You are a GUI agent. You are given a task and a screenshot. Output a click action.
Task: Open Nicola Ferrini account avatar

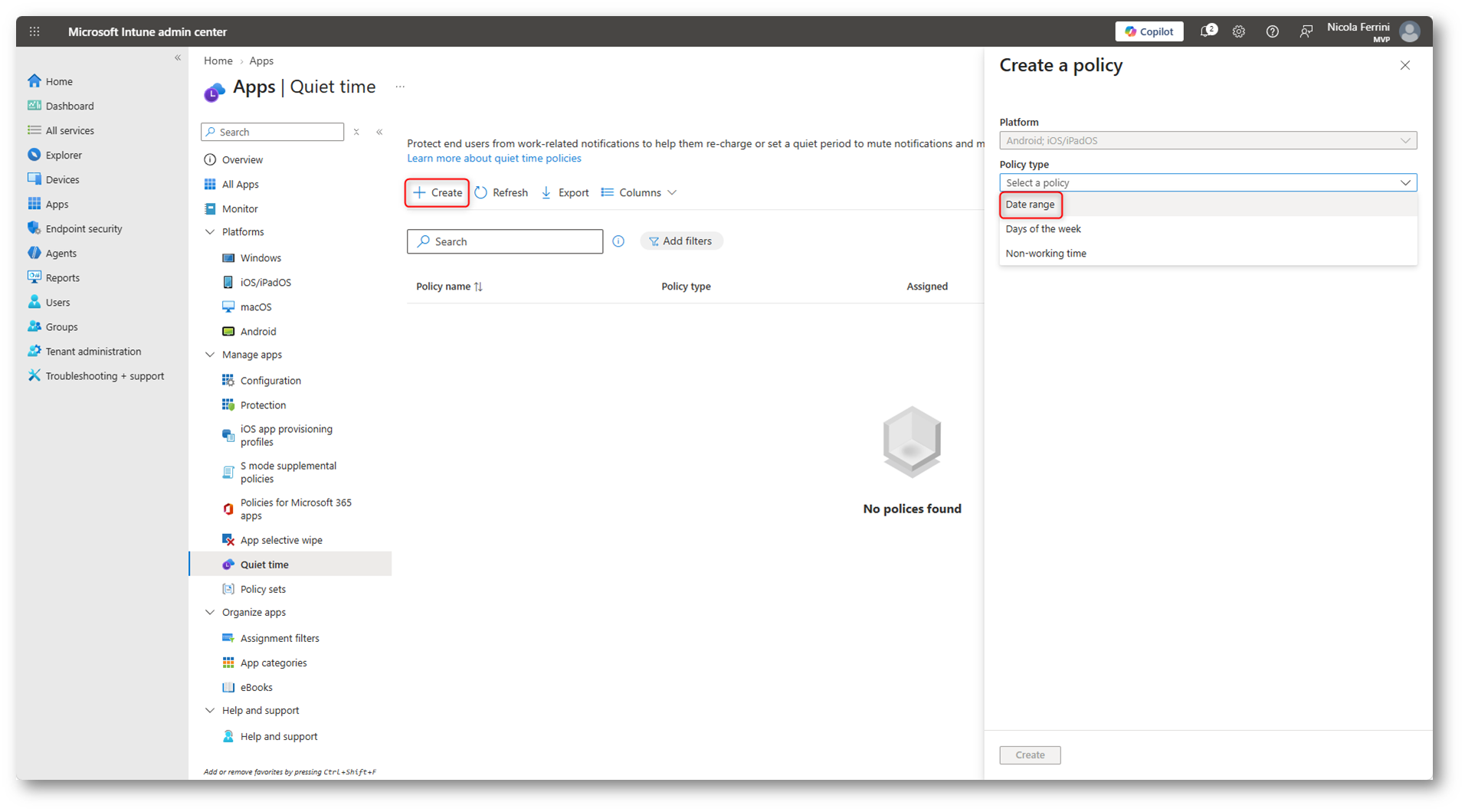coord(1409,31)
